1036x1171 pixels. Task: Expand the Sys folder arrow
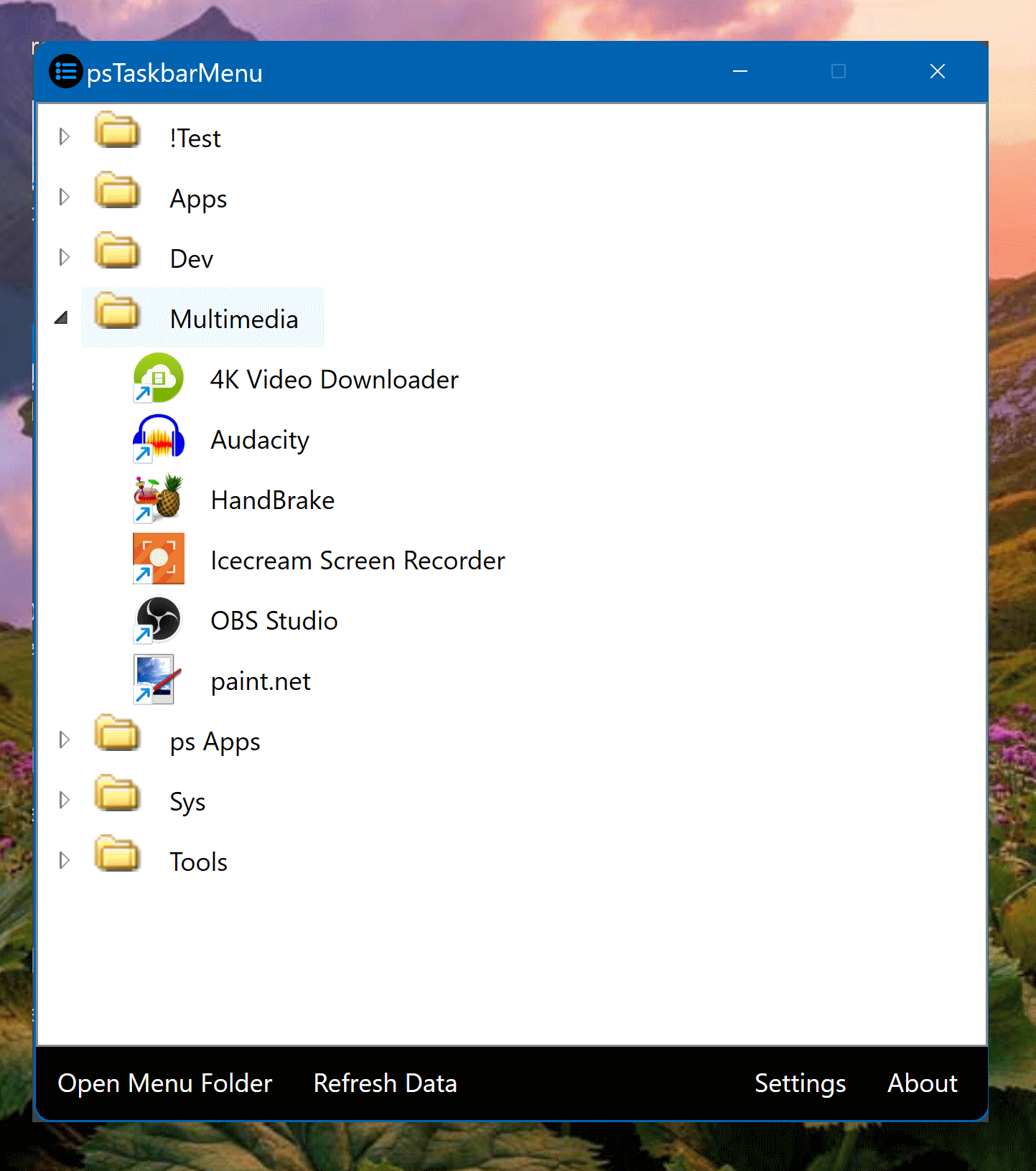[x=64, y=800]
